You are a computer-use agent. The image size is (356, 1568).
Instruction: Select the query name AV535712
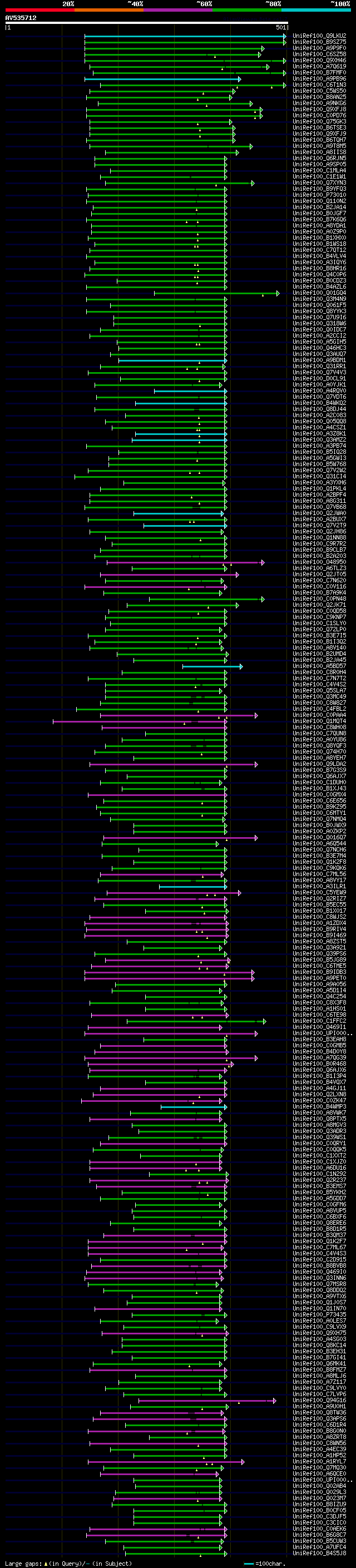pyautogui.click(x=21, y=18)
